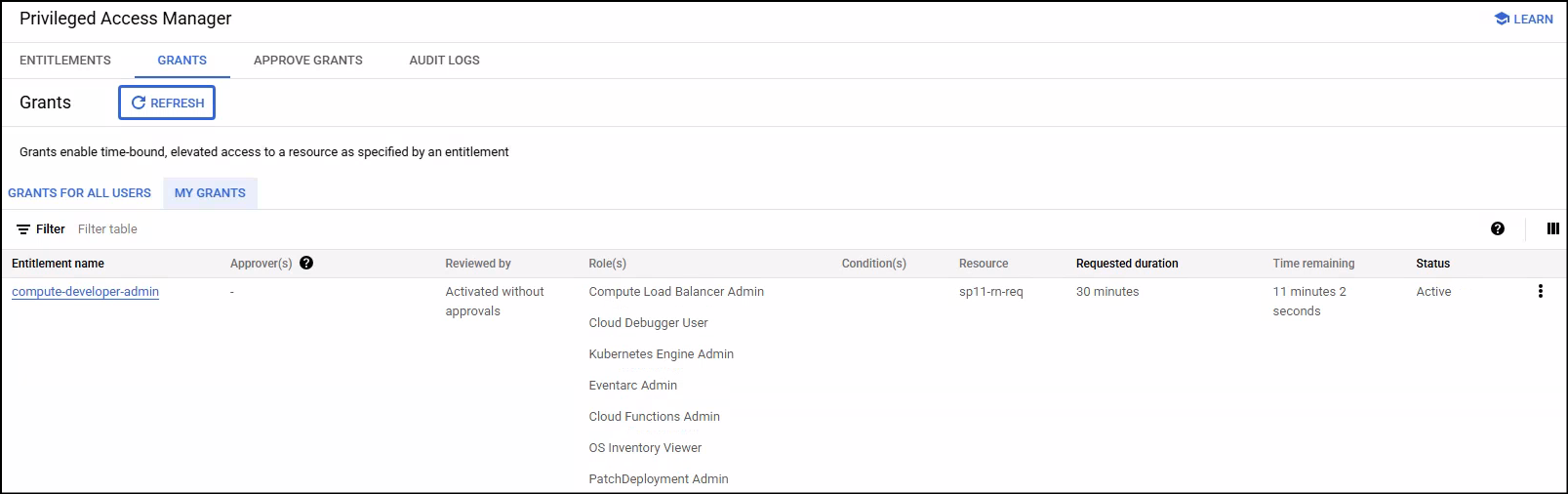Viewport: 1568px width, 494px height.
Task: Show Grants for All Users
Action: tap(79, 192)
